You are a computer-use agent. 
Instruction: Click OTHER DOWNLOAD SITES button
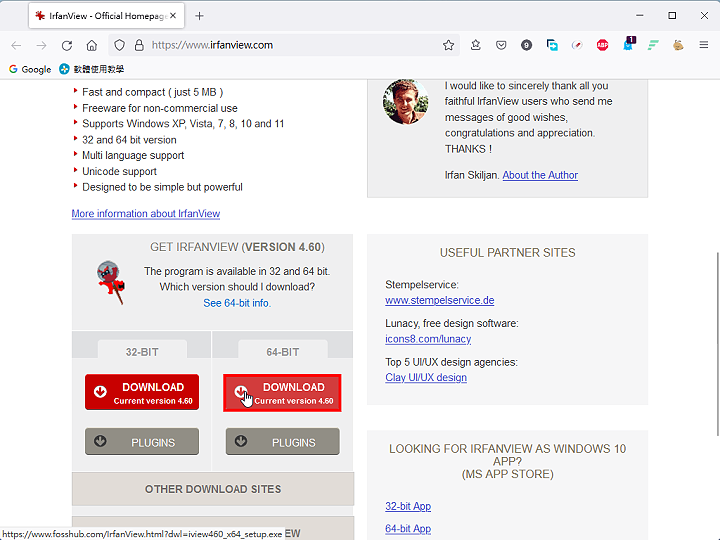(x=213, y=489)
